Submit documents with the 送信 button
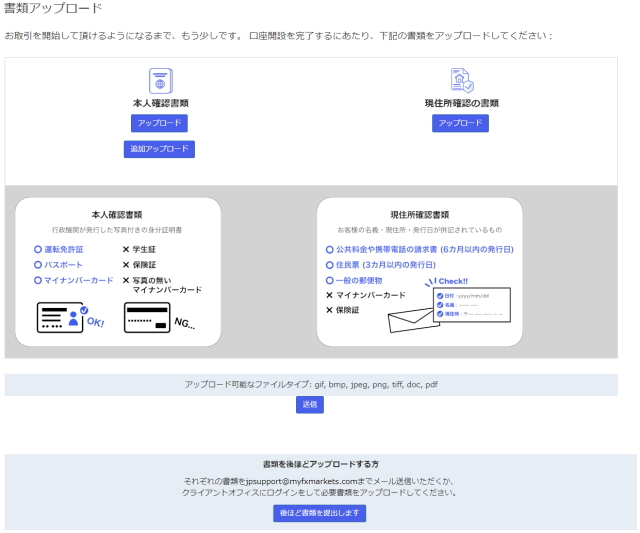Image resolution: width=640 pixels, height=533 pixels. [x=309, y=405]
